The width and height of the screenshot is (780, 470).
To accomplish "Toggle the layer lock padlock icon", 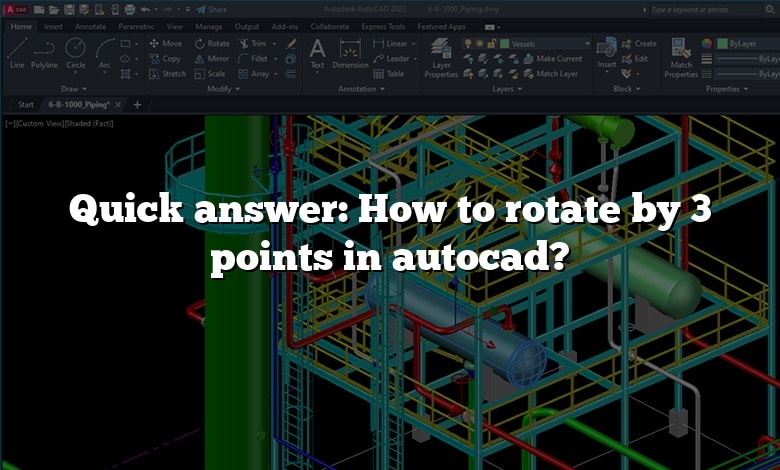I will 493,44.
